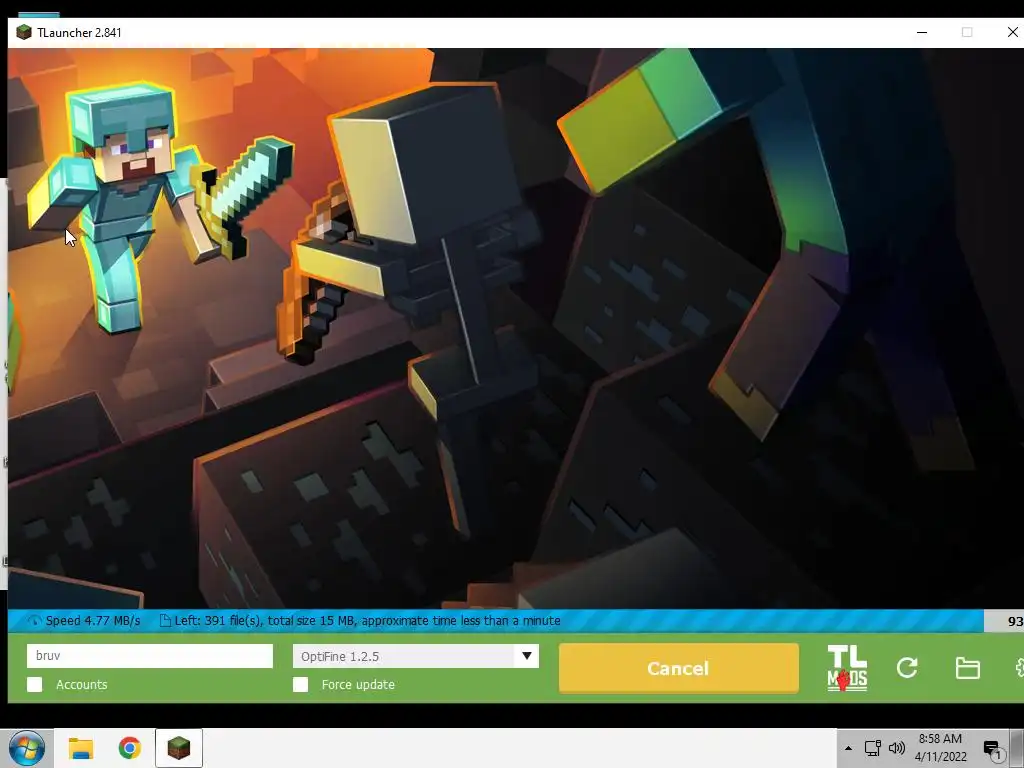Open launcher settings gear icon
1024x768 pixels.
click(x=1019, y=667)
